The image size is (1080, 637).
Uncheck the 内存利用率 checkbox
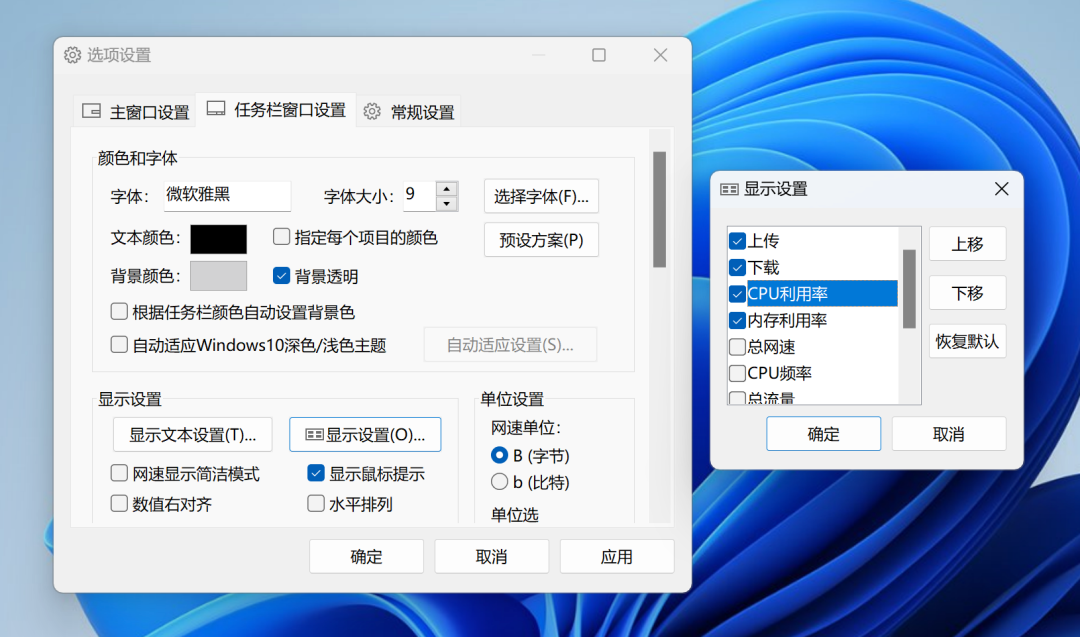tap(737, 320)
